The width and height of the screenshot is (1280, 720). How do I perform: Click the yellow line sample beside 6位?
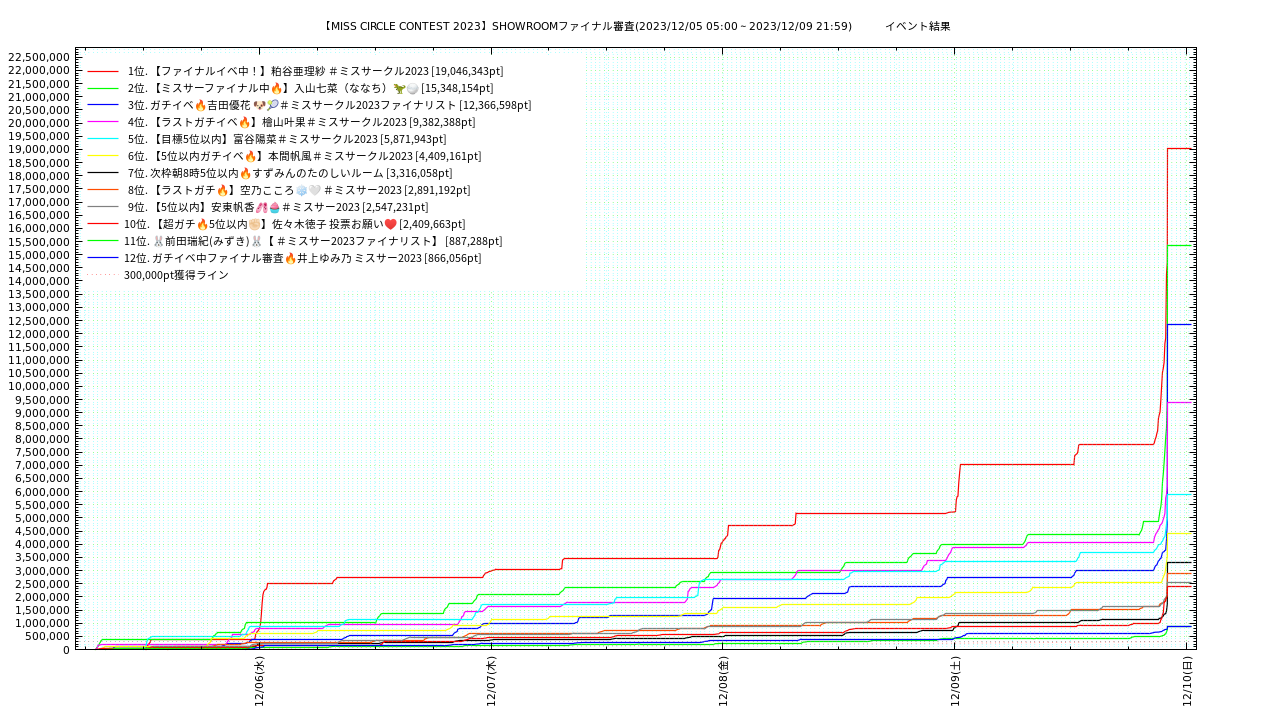click(103, 156)
